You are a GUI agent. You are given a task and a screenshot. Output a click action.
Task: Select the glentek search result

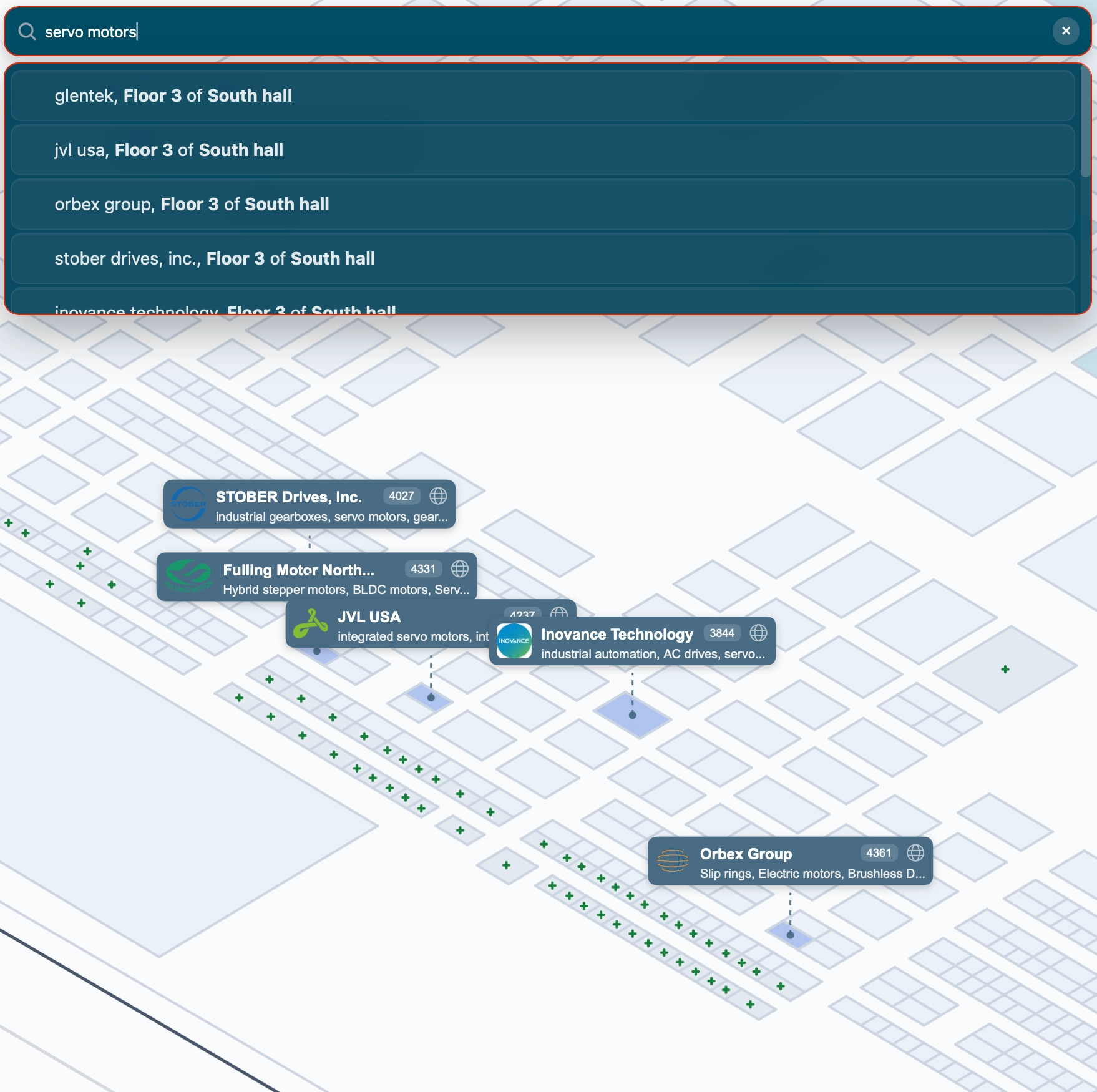click(542, 95)
